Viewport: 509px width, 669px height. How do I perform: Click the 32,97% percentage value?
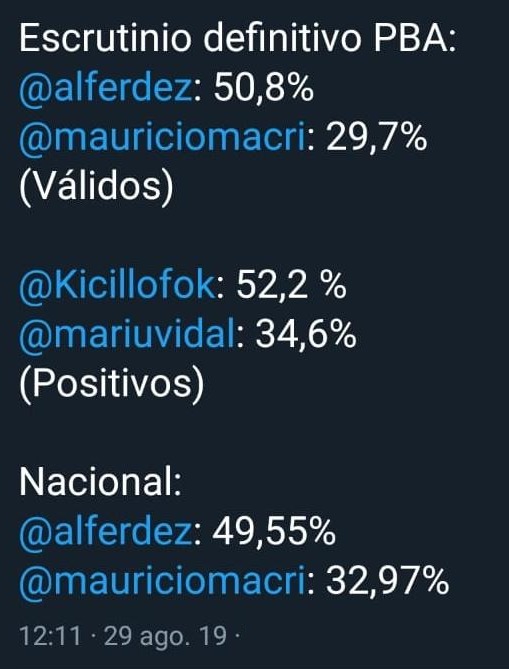tap(387, 581)
